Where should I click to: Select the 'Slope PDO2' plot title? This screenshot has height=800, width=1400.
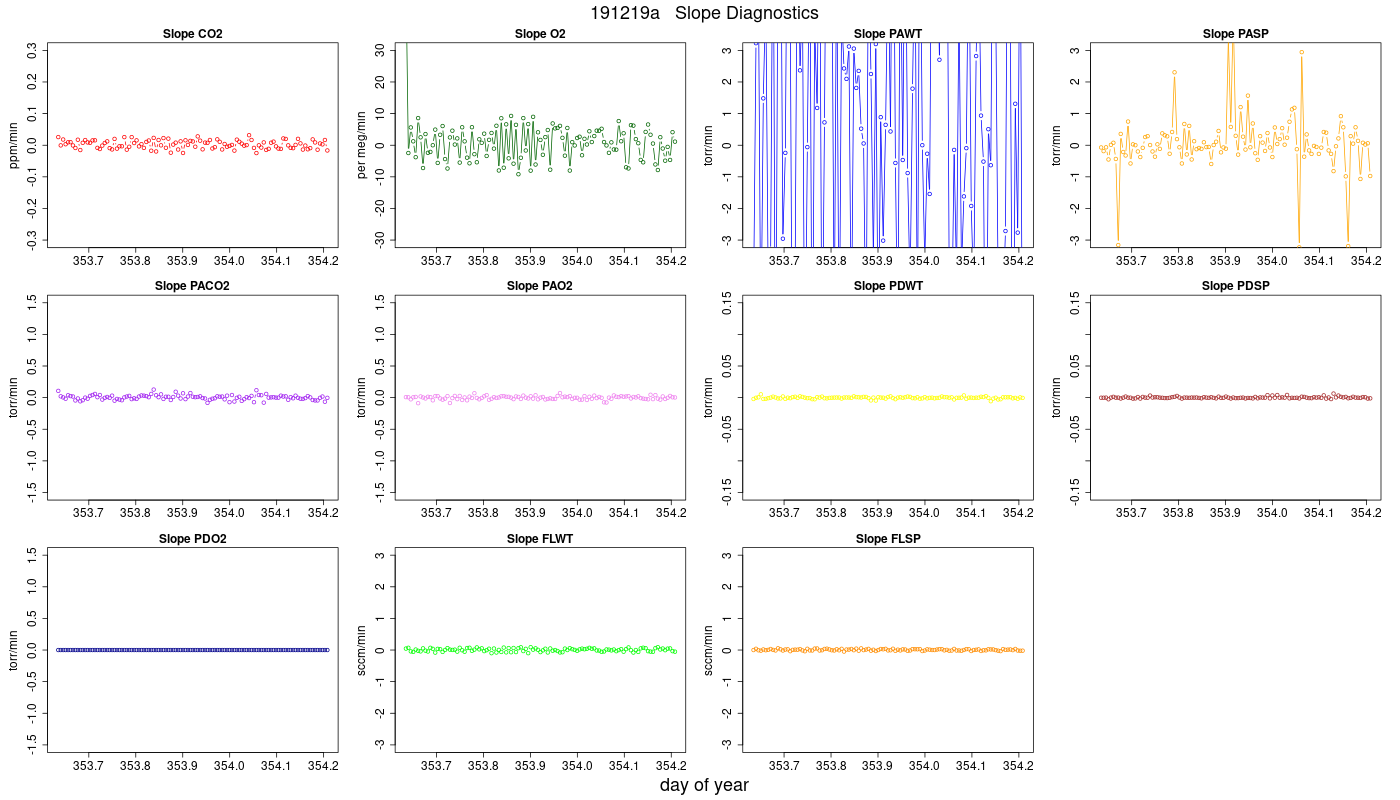[192, 539]
